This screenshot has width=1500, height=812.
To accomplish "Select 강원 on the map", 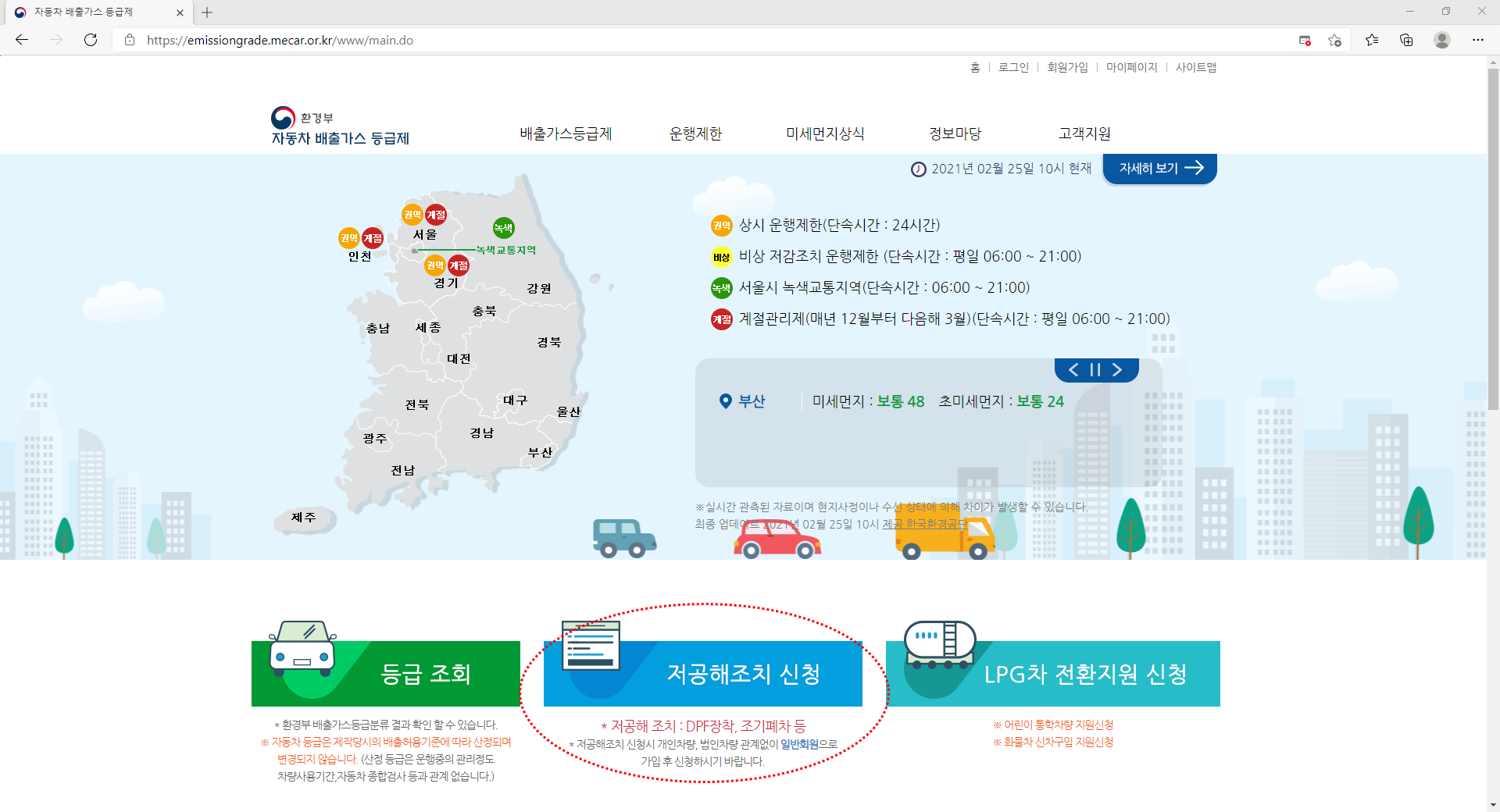I will [539, 288].
